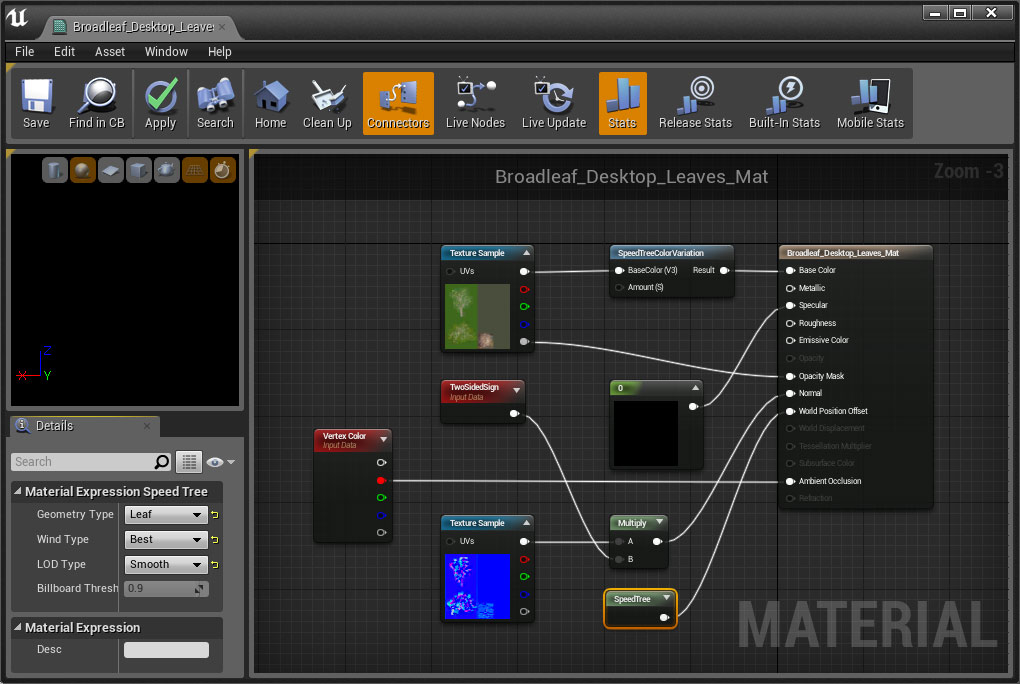Apply material changes with the Apply icon

[161, 104]
